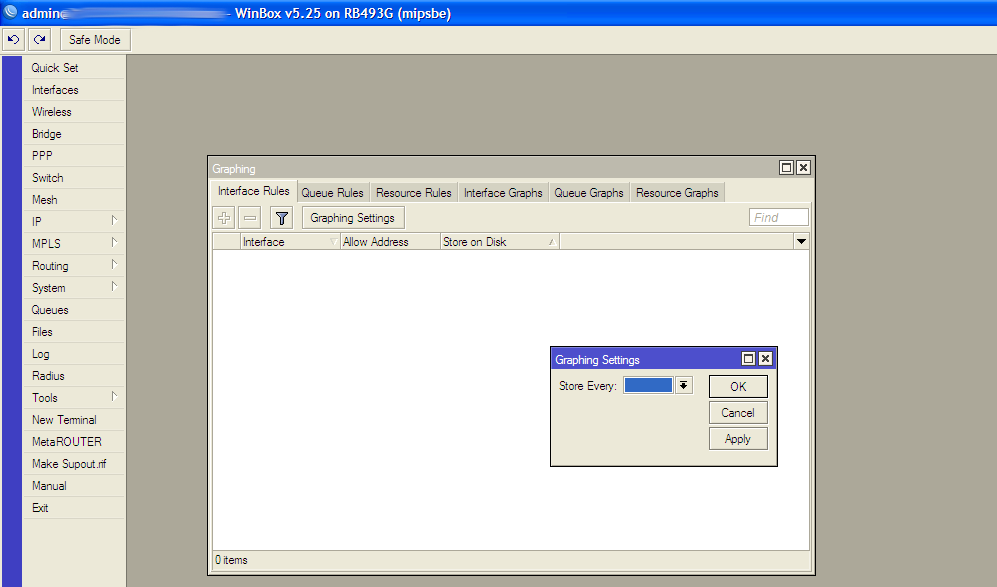
Task: Click the remove (minus) icon in Graphing
Action: coord(250,218)
